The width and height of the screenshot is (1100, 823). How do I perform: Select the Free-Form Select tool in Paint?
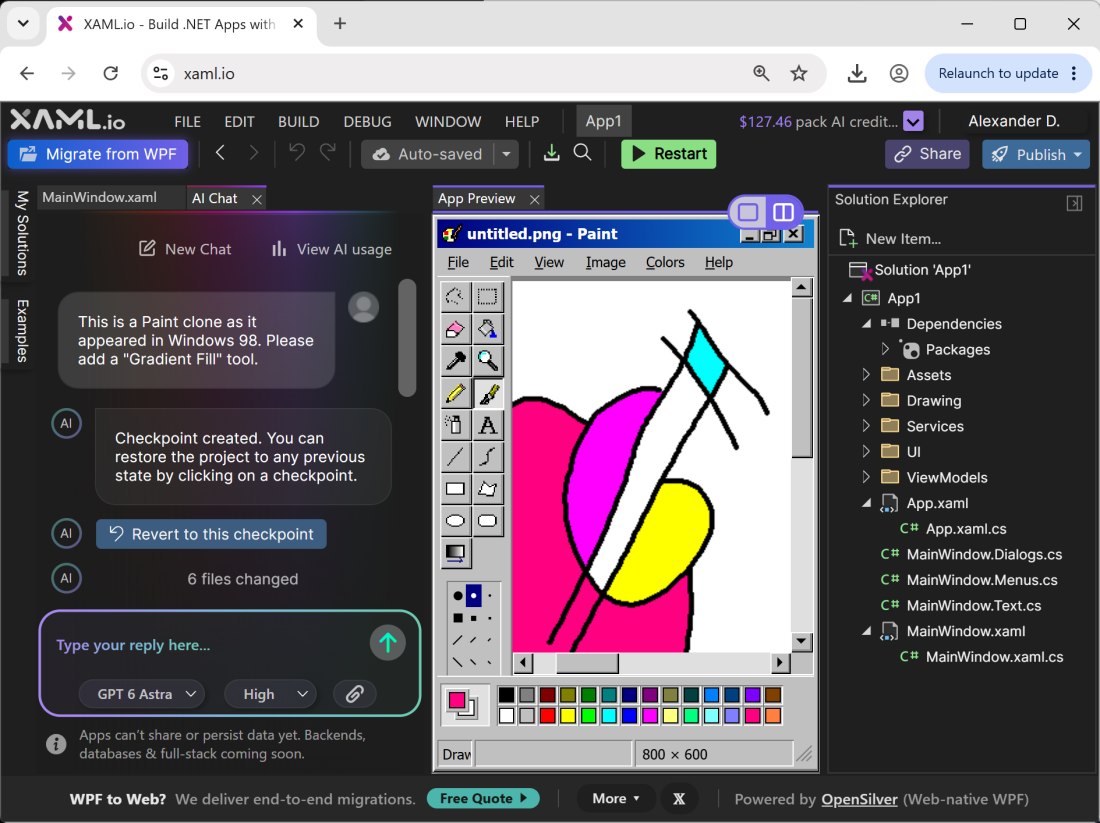(455, 297)
